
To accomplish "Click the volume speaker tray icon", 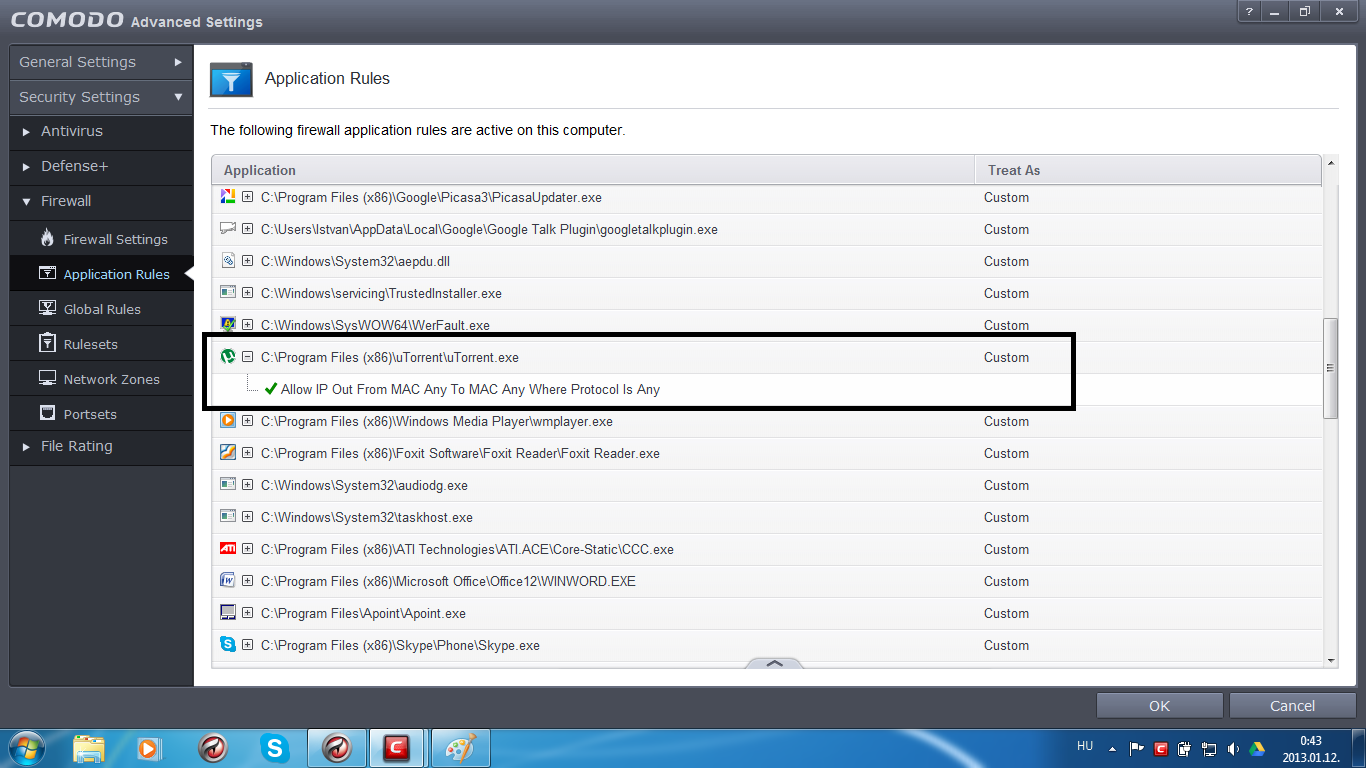I will pos(1233,748).
